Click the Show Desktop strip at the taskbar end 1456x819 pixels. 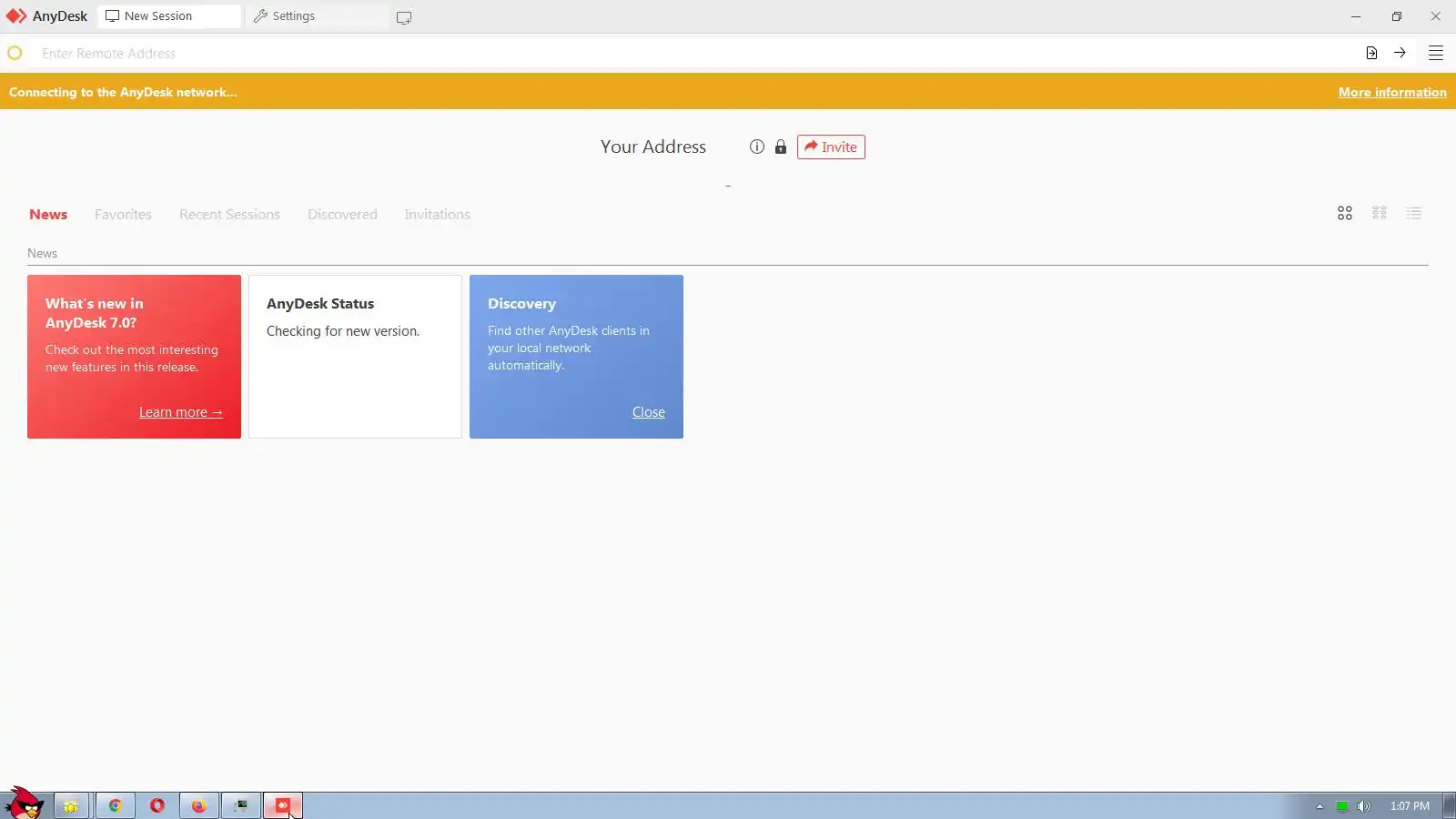pos(1450,805)
